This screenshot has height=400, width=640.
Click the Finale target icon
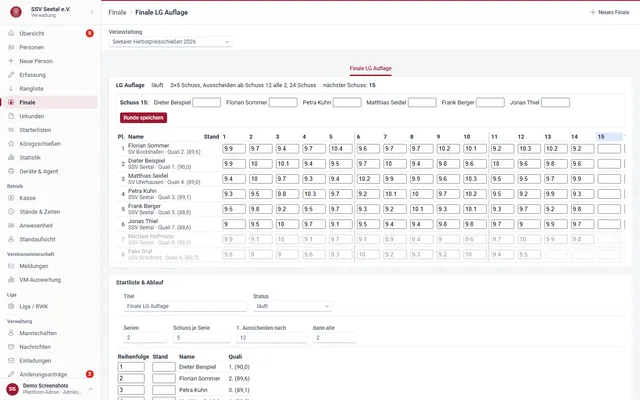11,102
